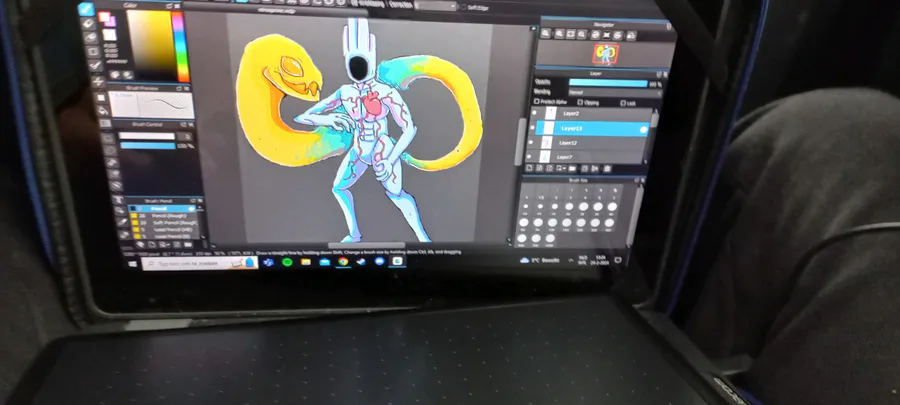Open Chrome from the Windows taskbar
The image size is (900, 405).
(343, 262)
